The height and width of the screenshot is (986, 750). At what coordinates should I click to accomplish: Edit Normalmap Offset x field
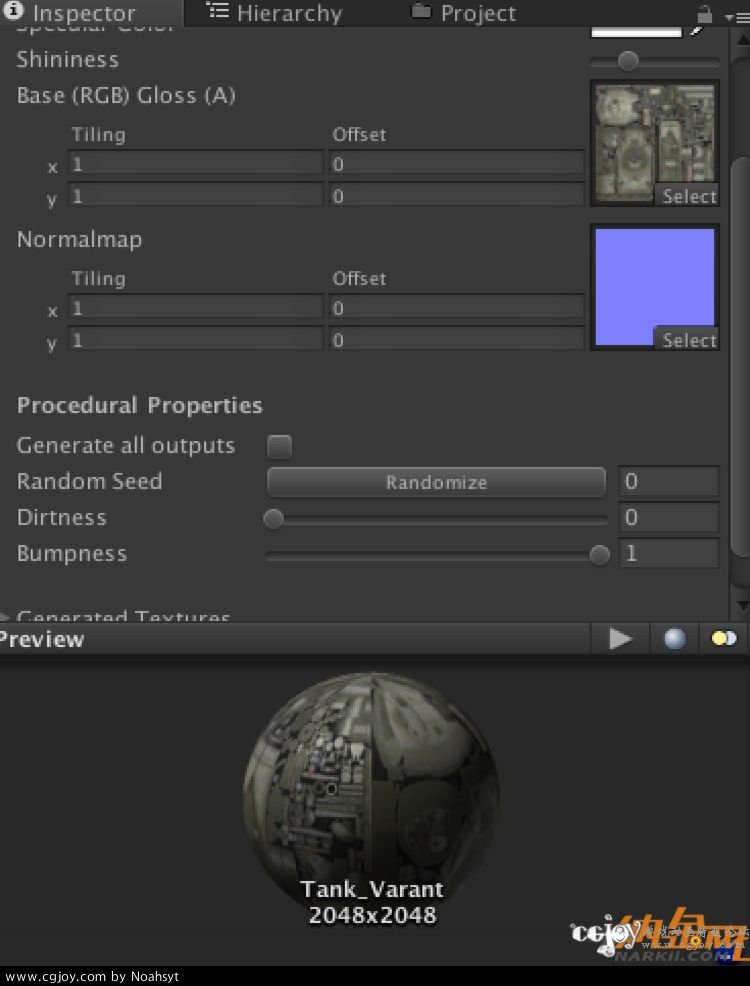[x=457, y=308]
